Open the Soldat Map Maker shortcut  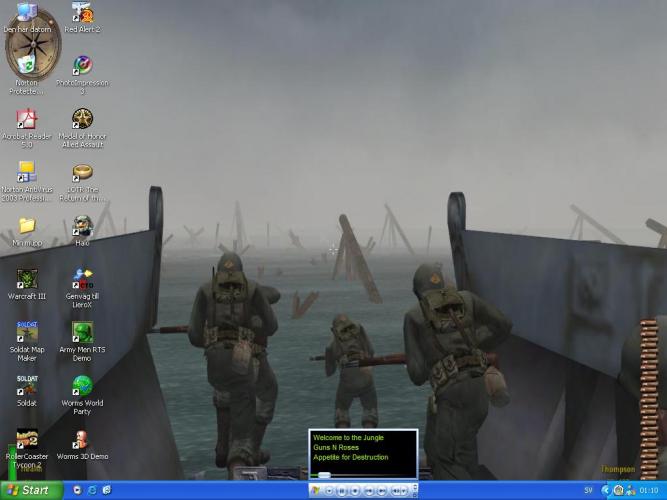coord(27,341)
